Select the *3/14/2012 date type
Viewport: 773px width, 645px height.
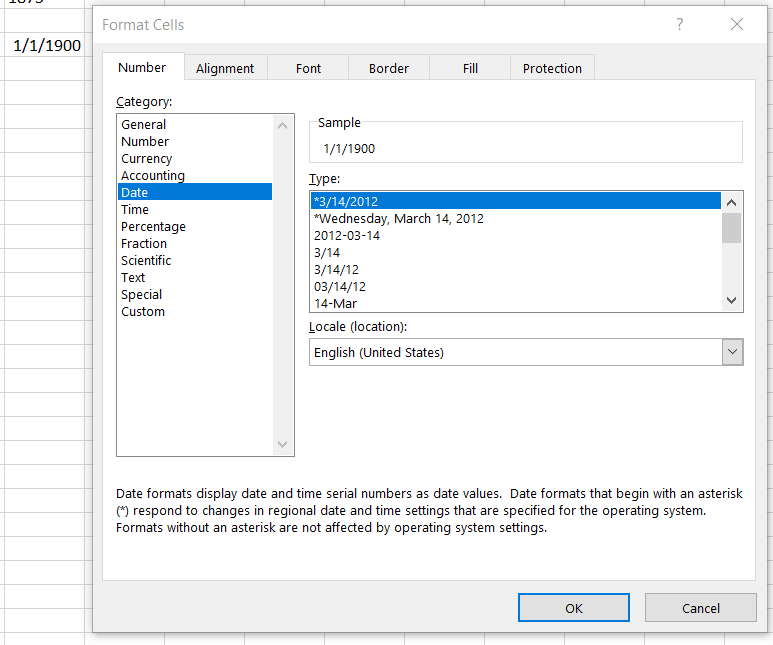pos(516,201)
